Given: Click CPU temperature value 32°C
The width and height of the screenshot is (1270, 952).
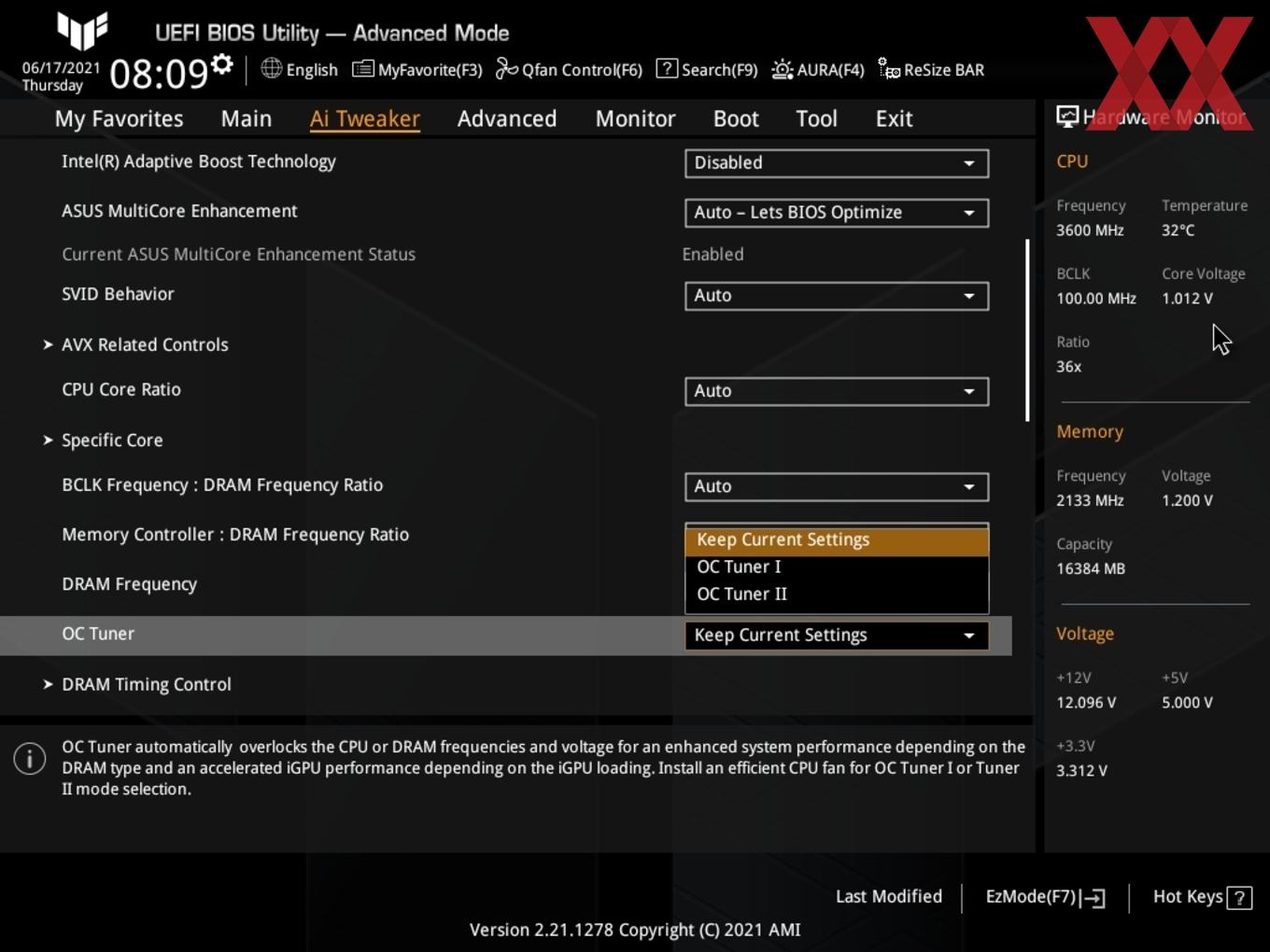Looking at the screenshot, I should pos(1178,230).
